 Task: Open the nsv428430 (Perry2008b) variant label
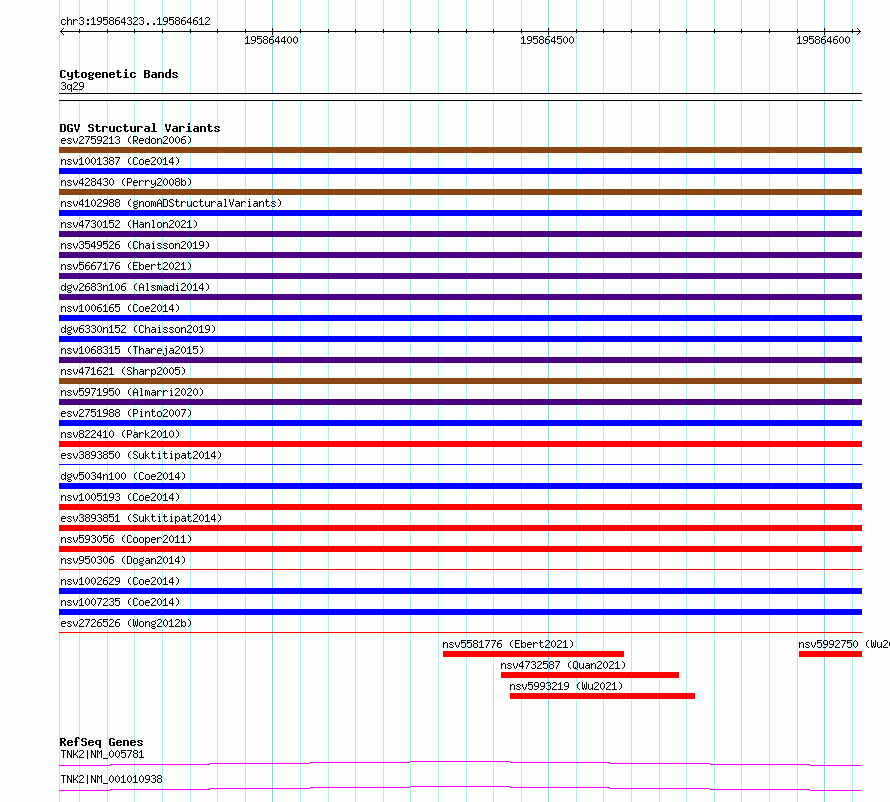click(126, 182)
